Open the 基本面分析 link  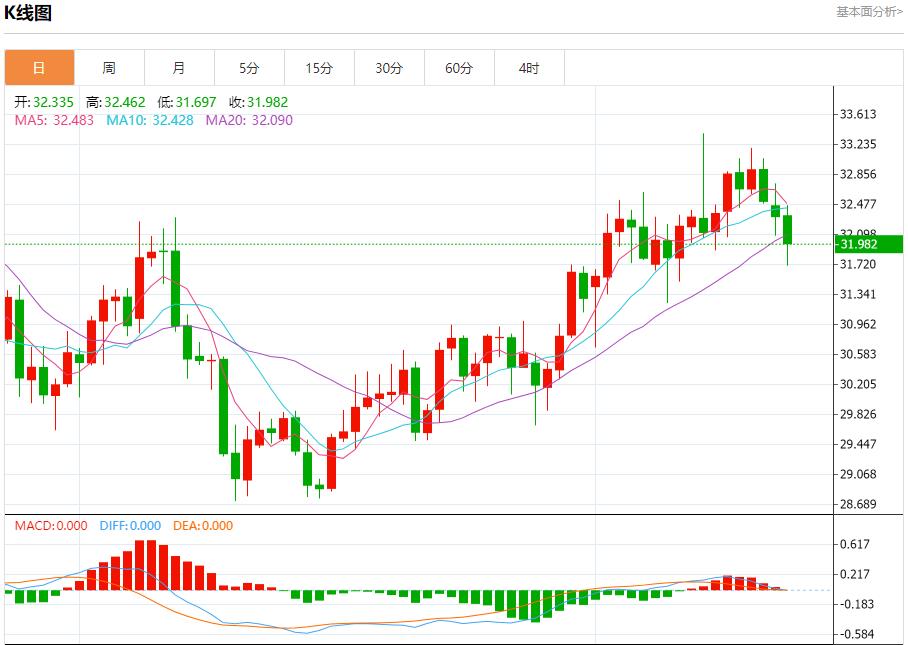tap(868, 11)
